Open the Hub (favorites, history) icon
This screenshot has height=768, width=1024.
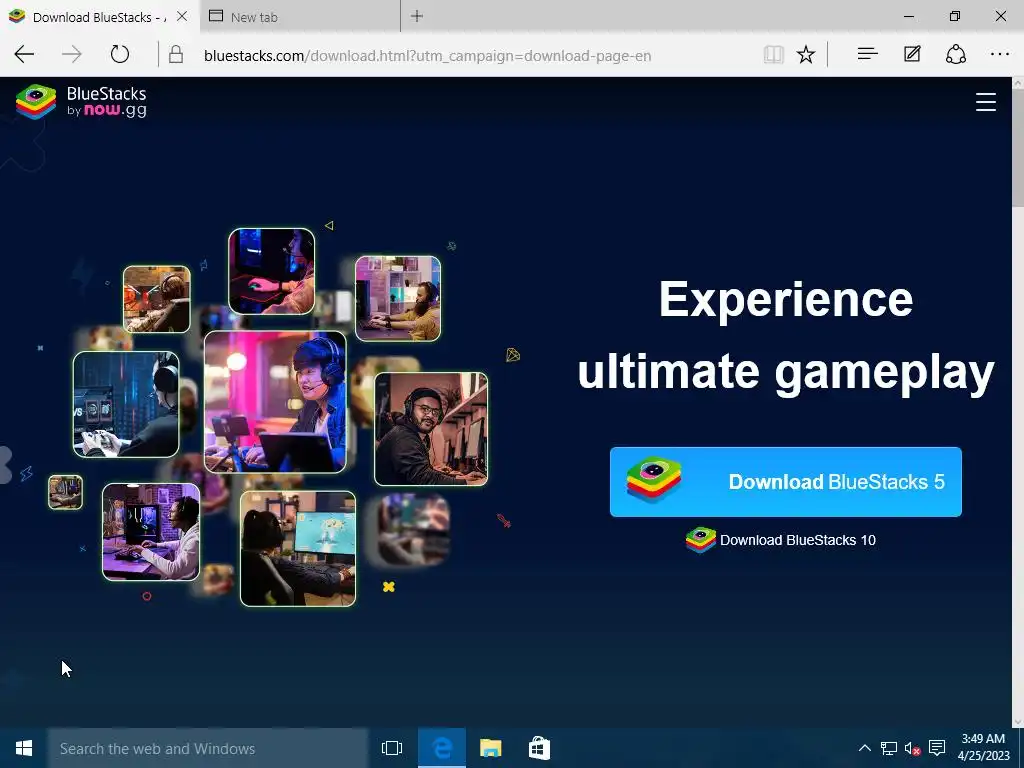(867, 54)
